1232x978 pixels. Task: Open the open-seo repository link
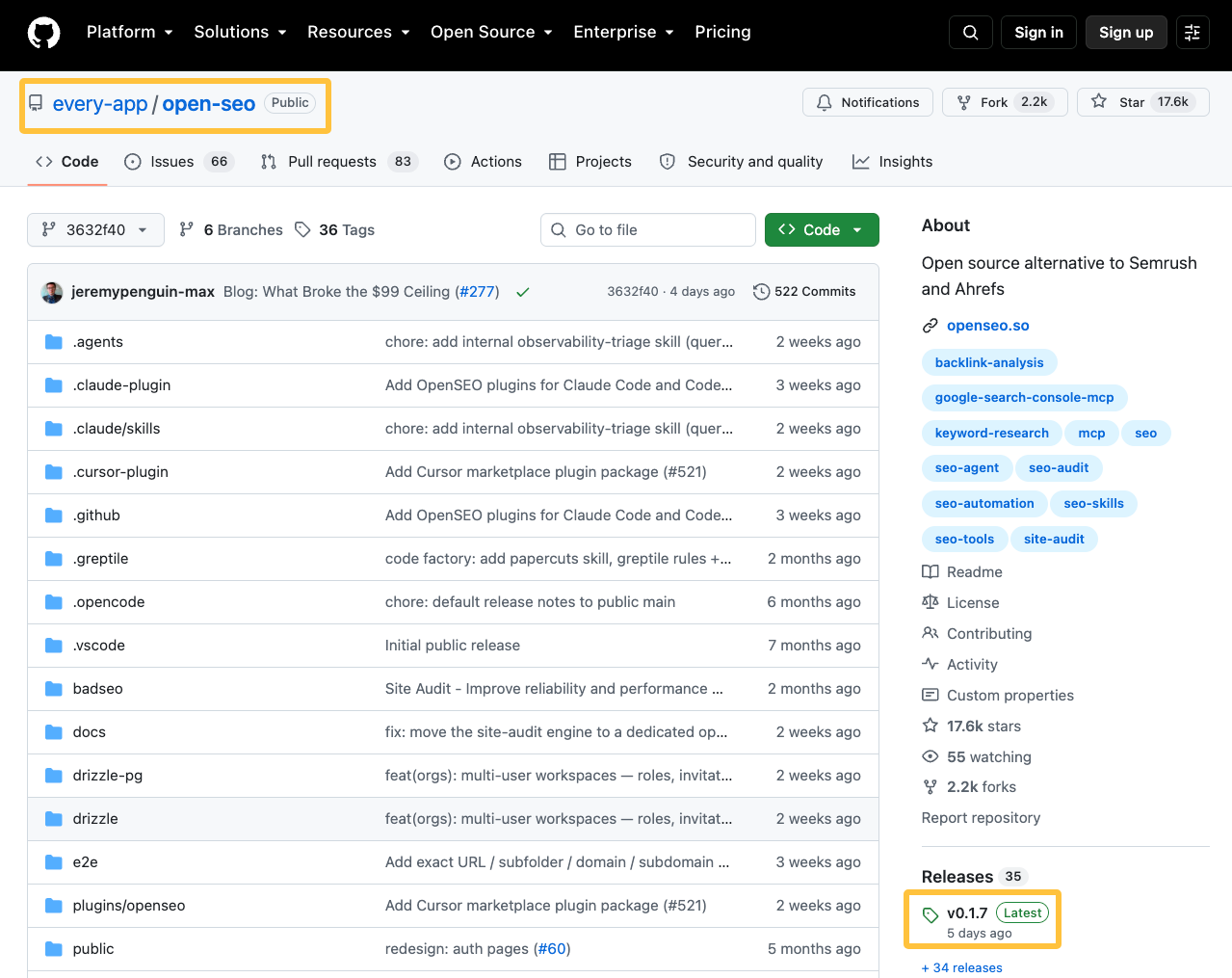tap(209, 104)
